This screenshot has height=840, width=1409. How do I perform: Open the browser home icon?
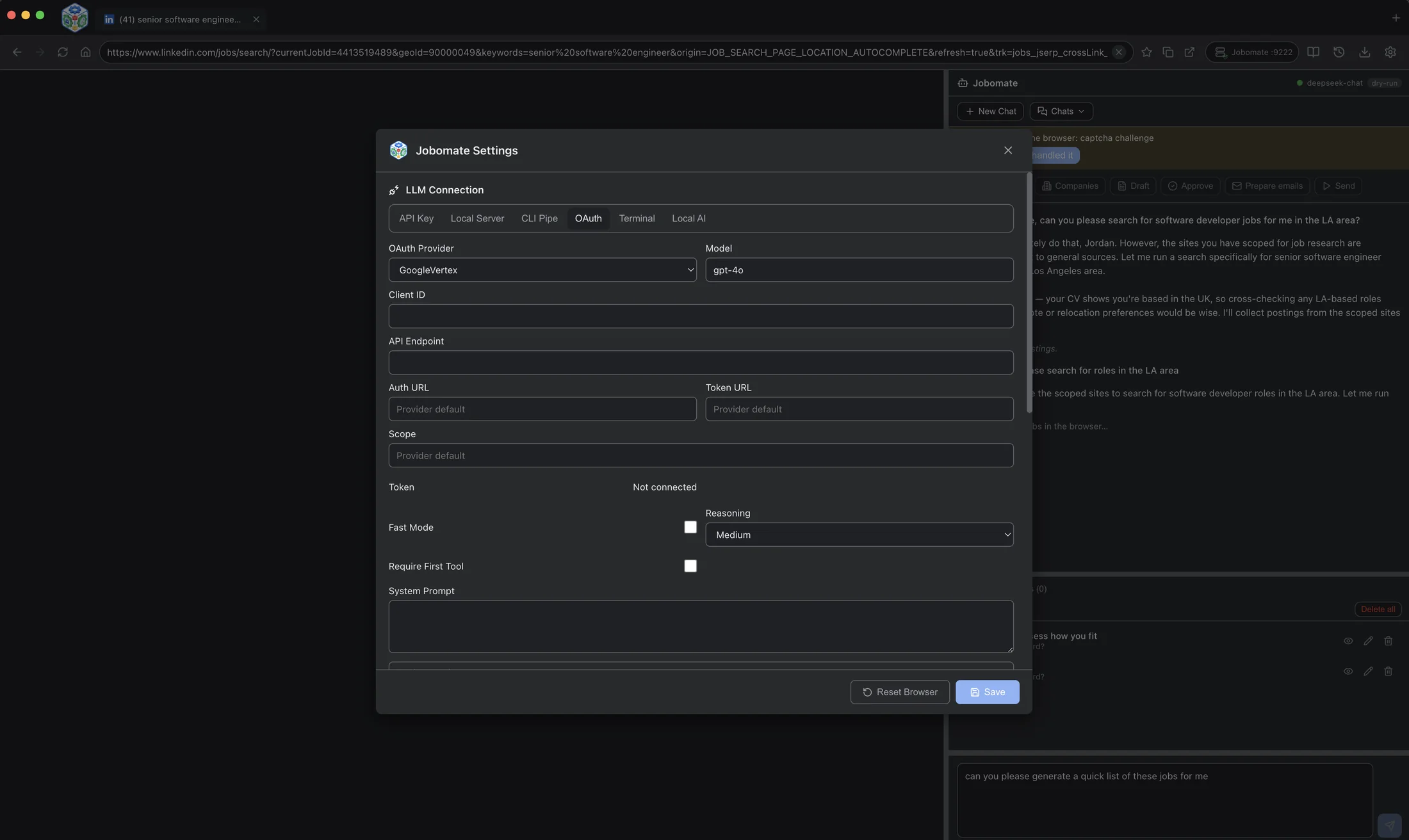click(x=86, y=52)
